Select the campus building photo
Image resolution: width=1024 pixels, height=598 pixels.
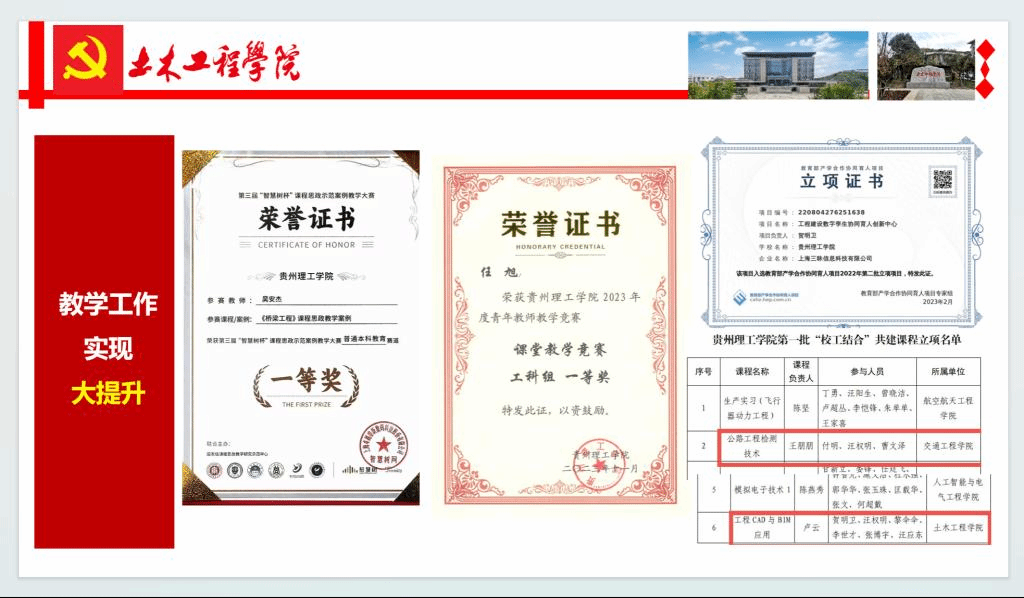(x=777, y=65)
